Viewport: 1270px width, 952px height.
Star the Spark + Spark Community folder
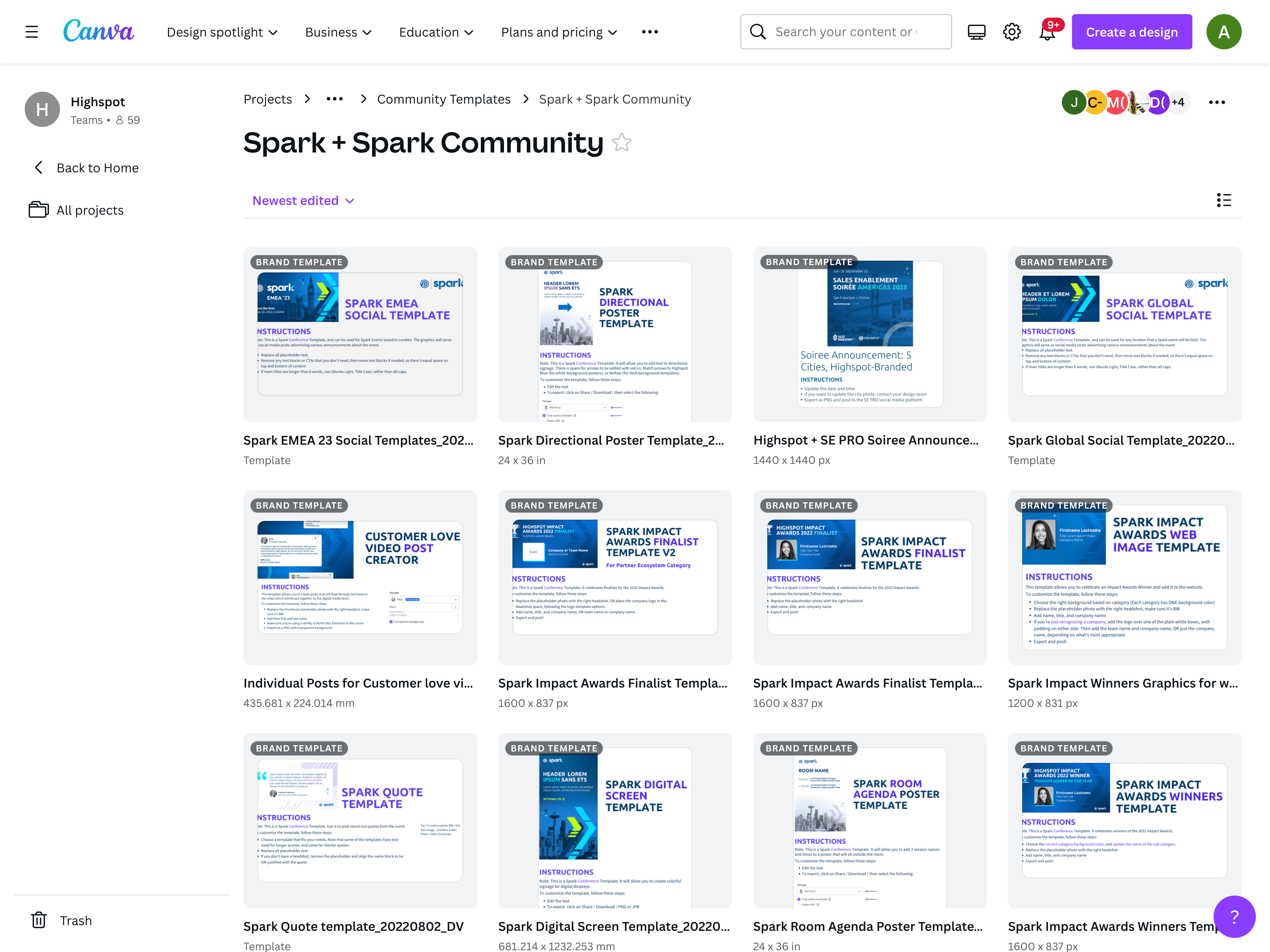point(621,142)
